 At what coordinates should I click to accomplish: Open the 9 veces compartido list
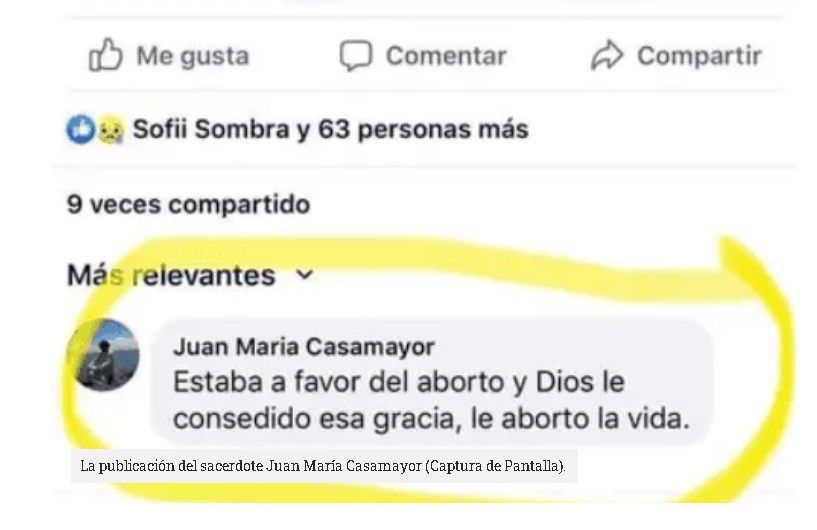coord(189,204)
